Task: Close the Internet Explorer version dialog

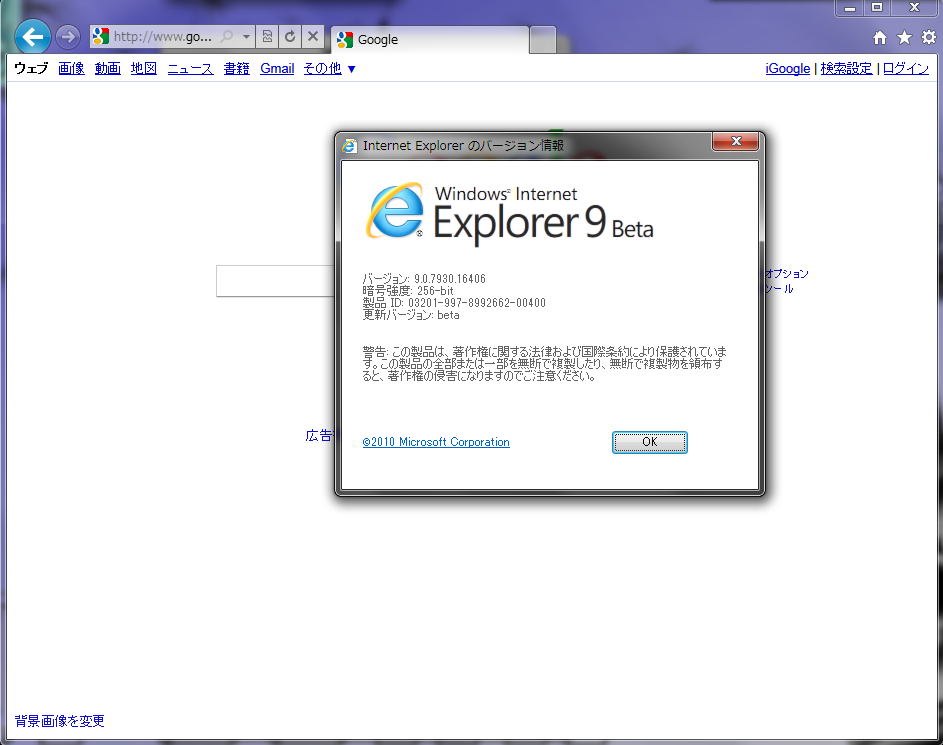Action: (736, 141)
